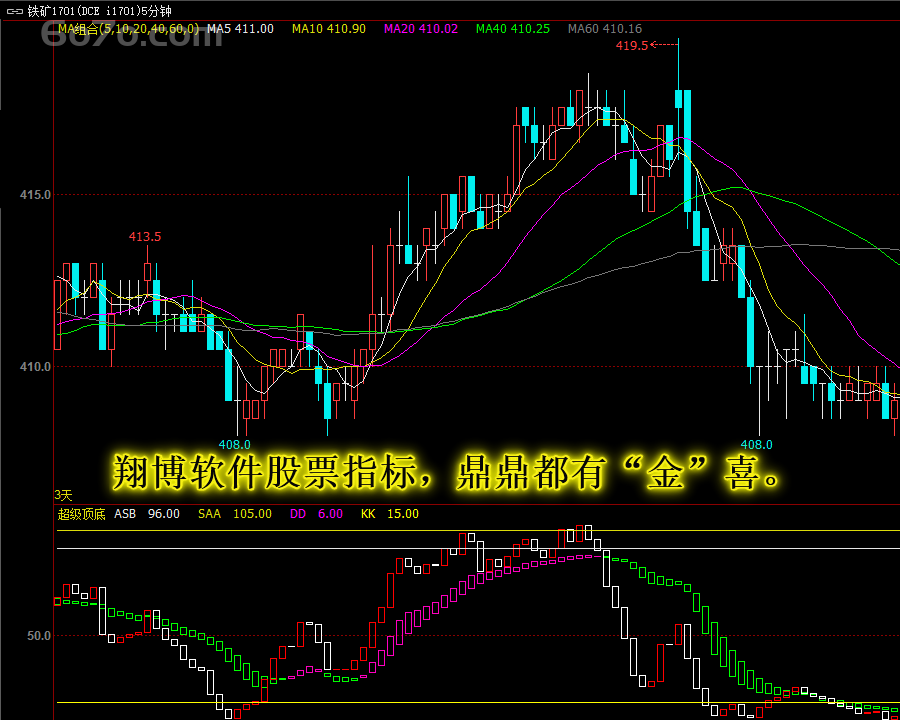Select the MA40 410.25 value
900x720 pixels.
pos(513,29)
